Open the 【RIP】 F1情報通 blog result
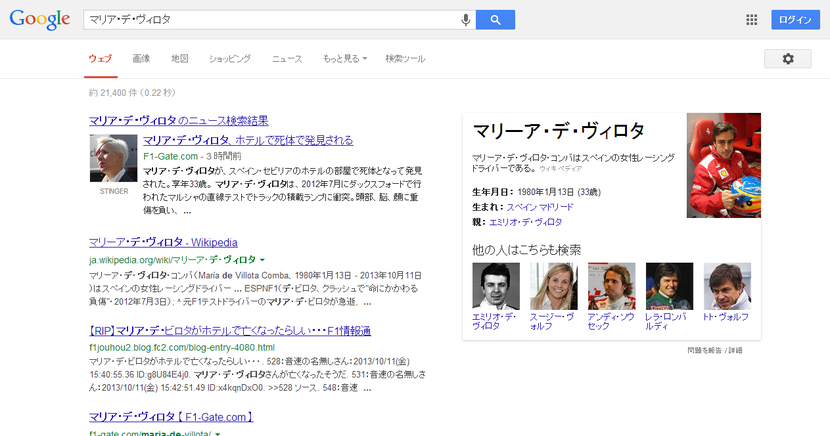The width and height of the screenshot is (830, 436). pyautogui.click(x=230, y=331)
